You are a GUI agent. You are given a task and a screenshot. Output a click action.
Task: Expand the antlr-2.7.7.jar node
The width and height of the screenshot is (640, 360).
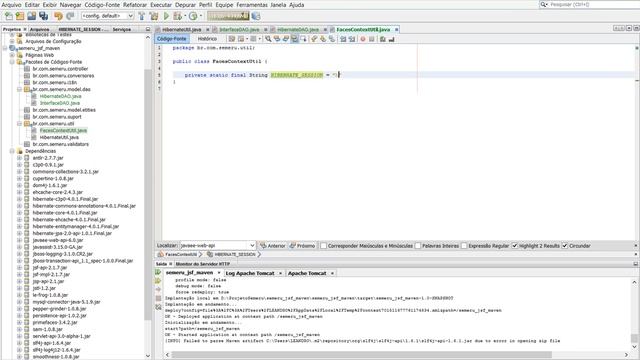click(19, 158)
